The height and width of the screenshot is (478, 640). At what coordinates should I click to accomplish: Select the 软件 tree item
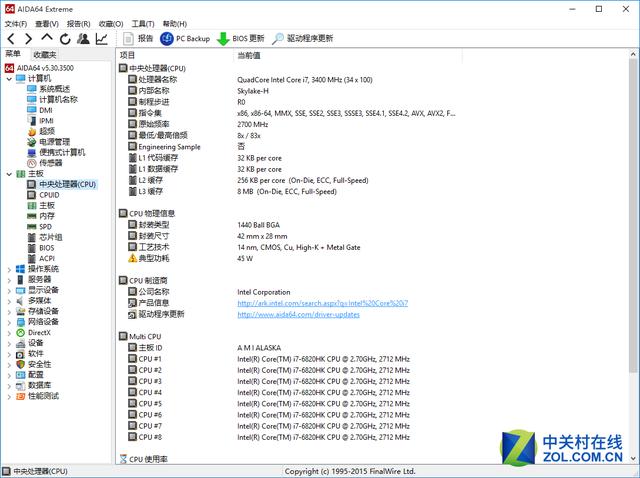coord(29,353)
